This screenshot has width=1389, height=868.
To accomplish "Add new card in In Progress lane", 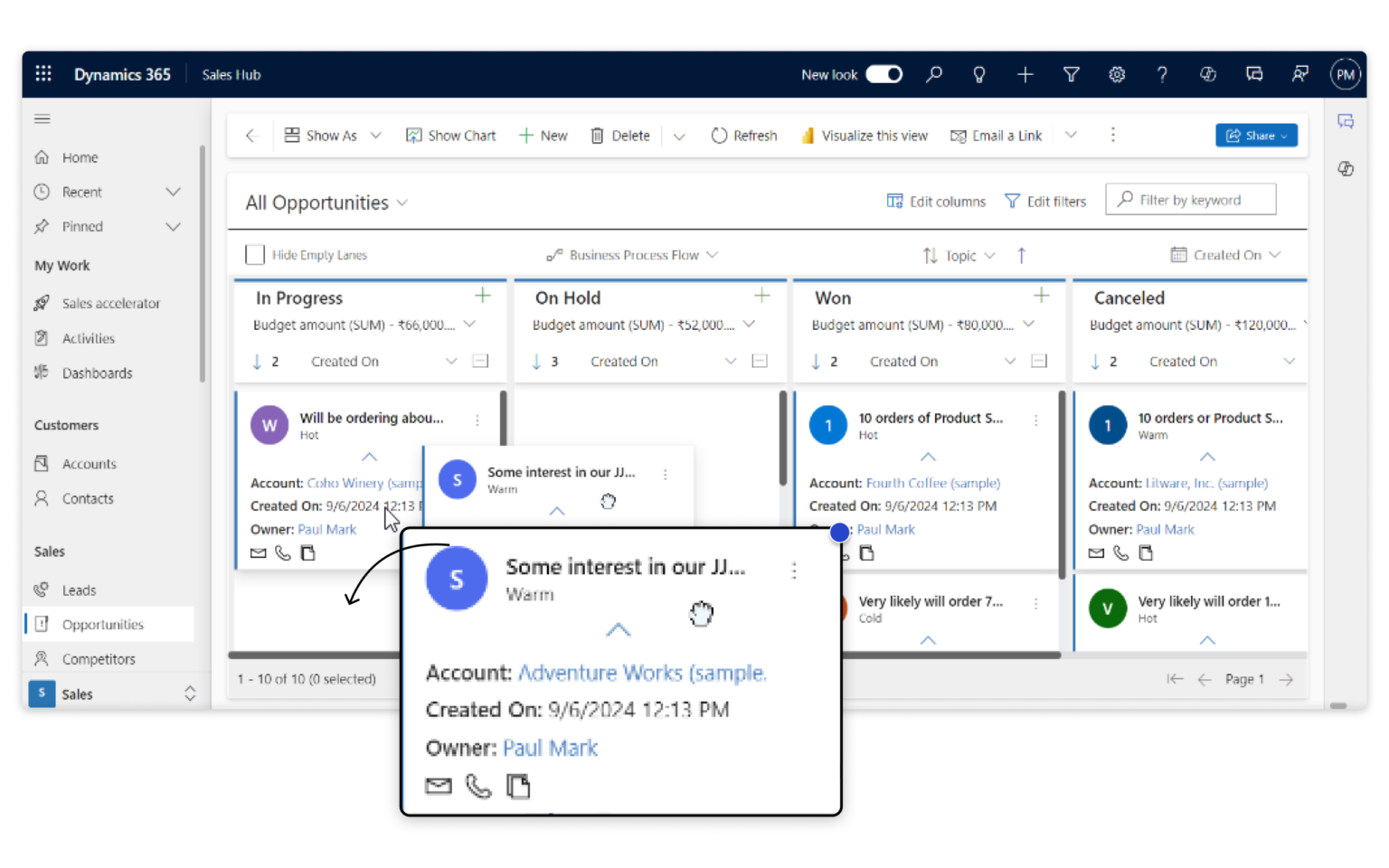I will click(x=483, y=296).
